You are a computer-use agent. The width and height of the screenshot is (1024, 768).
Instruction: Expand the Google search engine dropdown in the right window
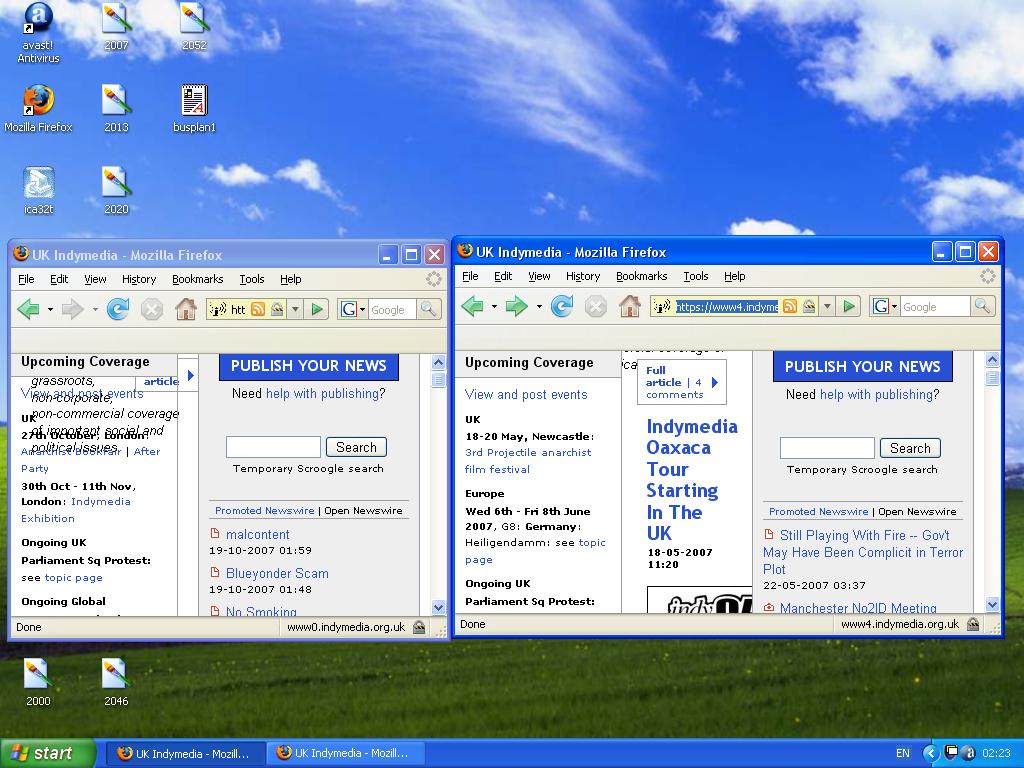point(895,306)
